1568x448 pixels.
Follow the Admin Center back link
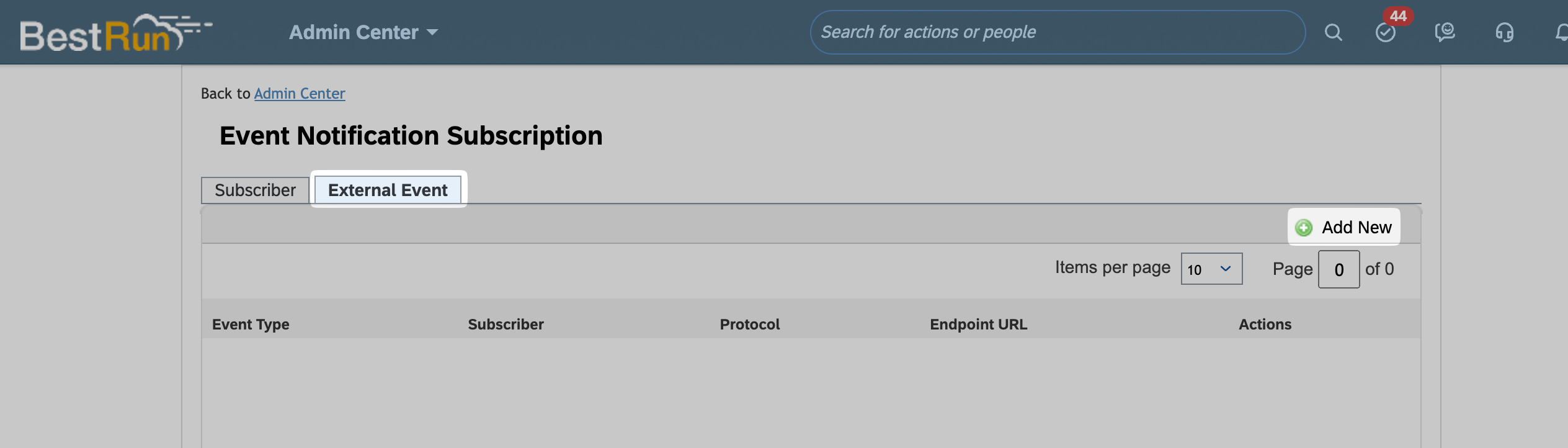[x=300, y=94]
